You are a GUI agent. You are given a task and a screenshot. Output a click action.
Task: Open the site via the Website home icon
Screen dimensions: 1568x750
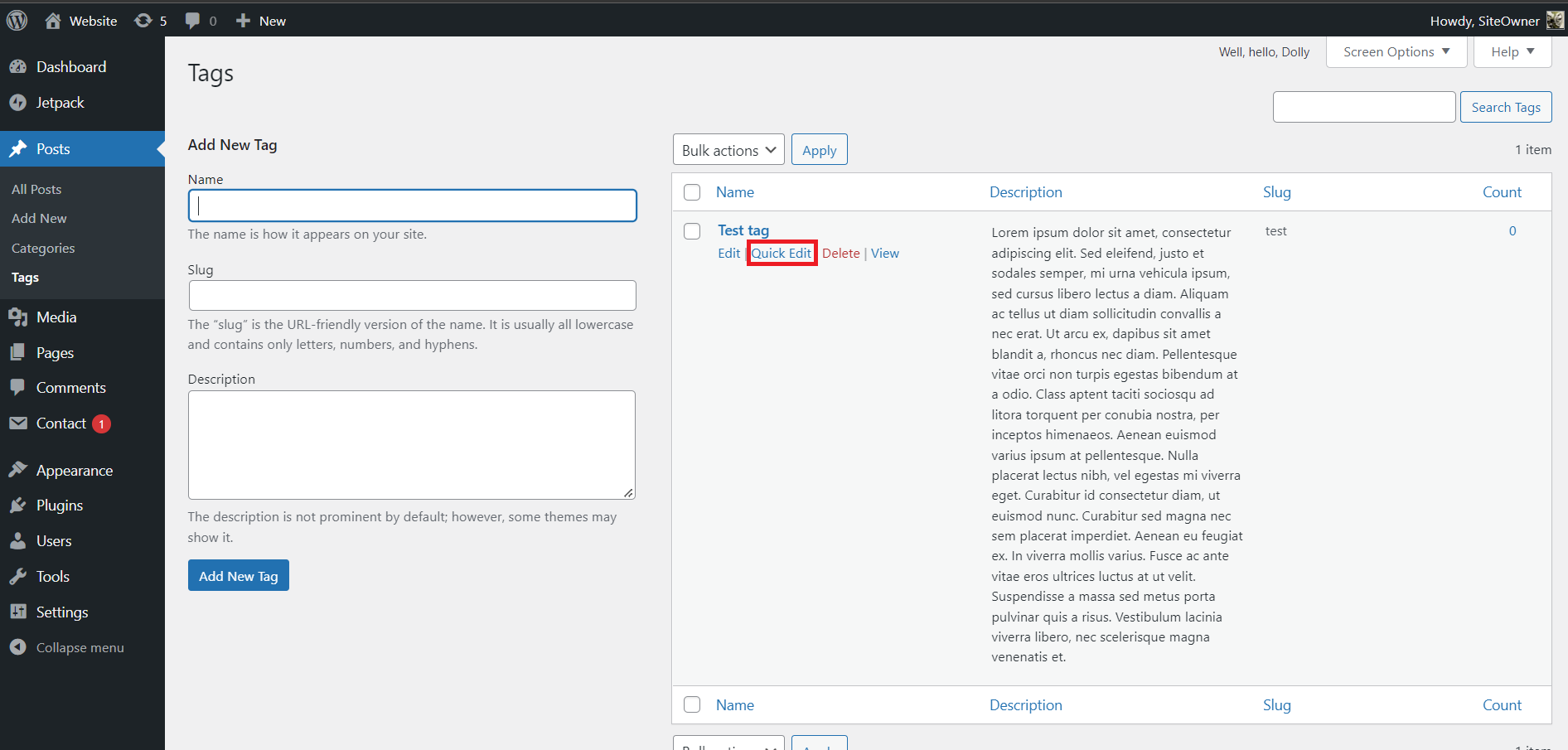(53, 20)
